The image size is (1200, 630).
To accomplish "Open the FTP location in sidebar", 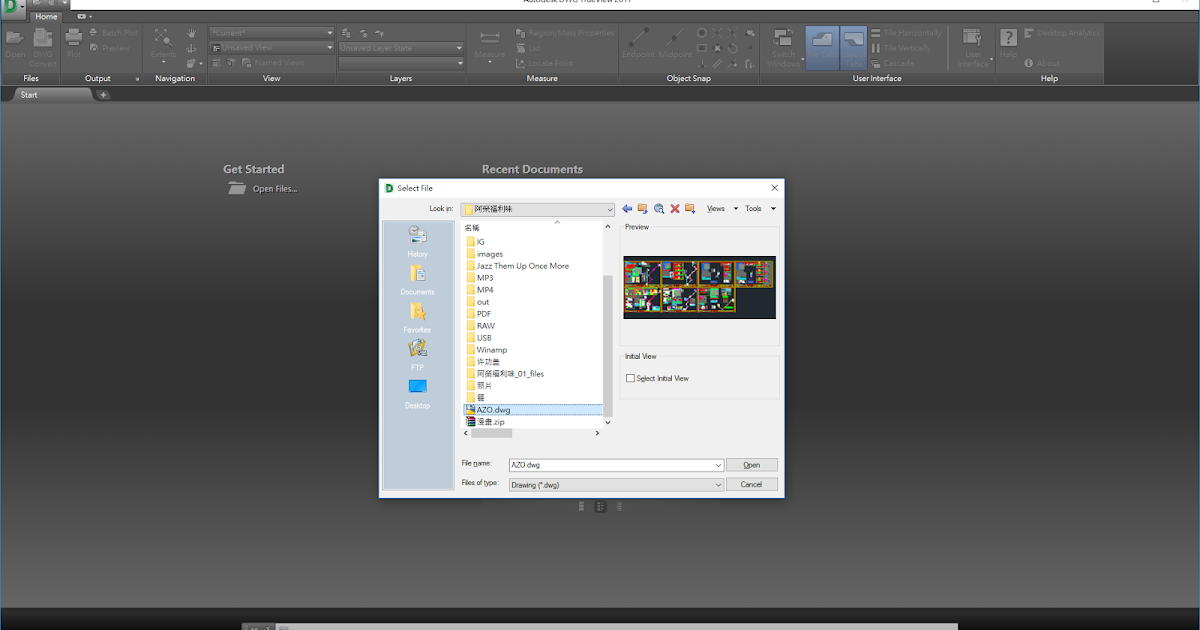I will pos(417,356).
